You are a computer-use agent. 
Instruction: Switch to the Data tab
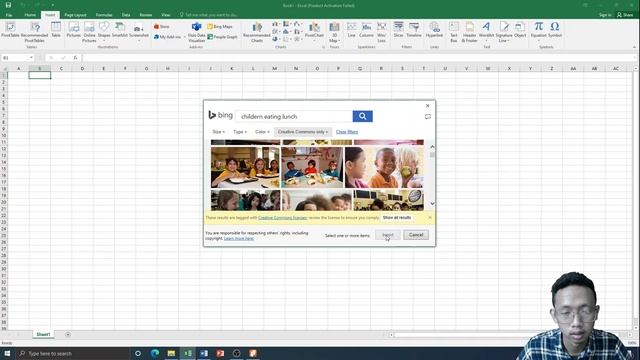(x=126, y=15)
